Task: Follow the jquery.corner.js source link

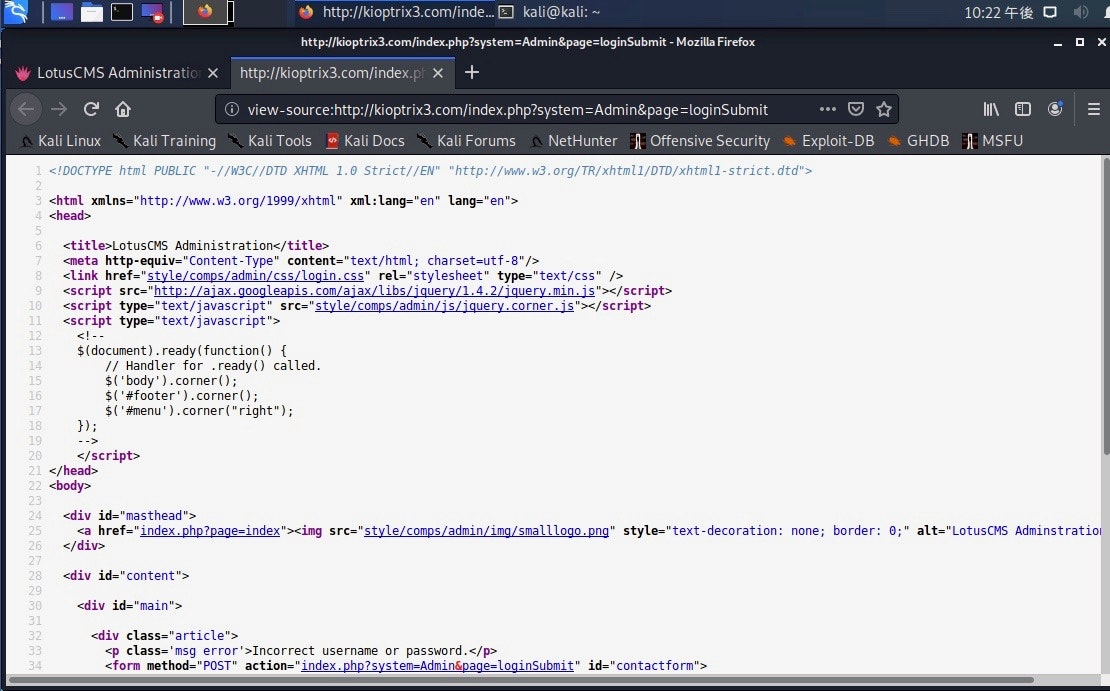Action: click(x=444, y=306)
